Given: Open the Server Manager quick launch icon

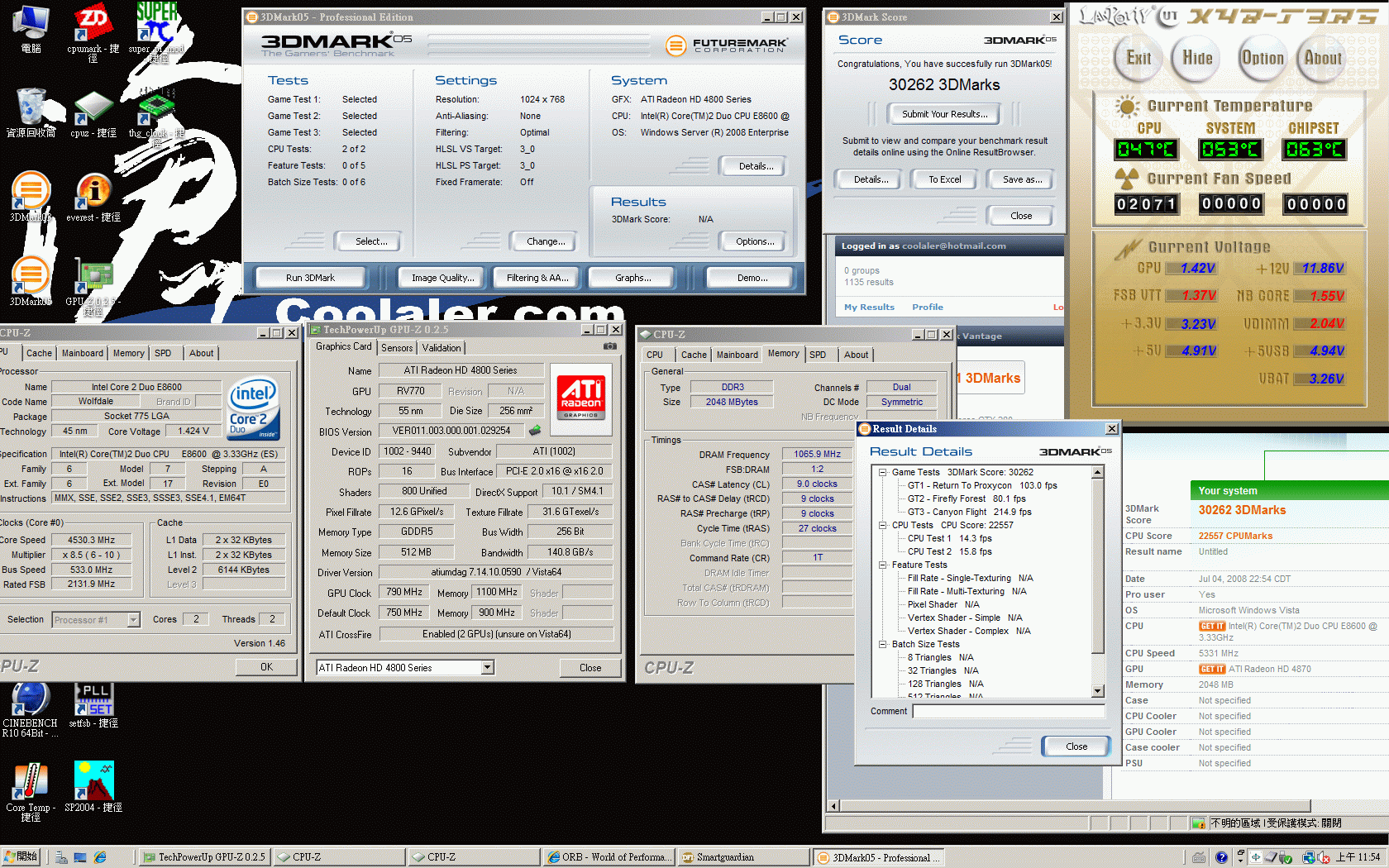Looking at the screenshot, I should pyautogui.click(x=61, y=857).
